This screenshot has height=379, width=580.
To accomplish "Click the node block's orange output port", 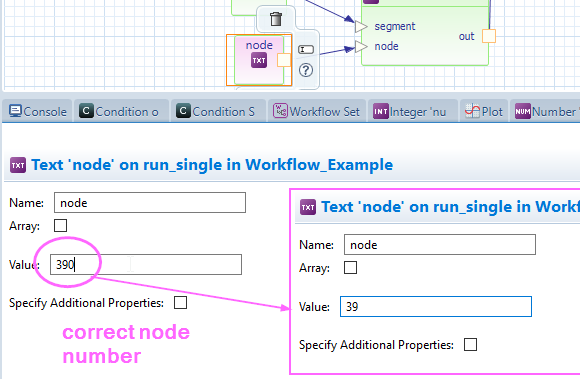I will point(284,60).
